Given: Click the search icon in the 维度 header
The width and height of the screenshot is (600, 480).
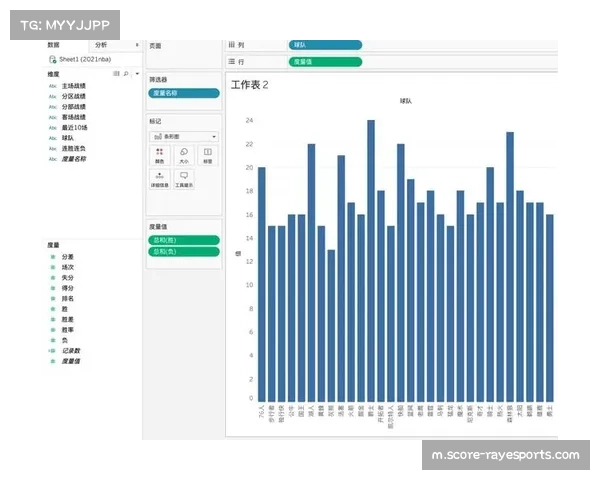Looking at the screenshot, I should 125,74.
